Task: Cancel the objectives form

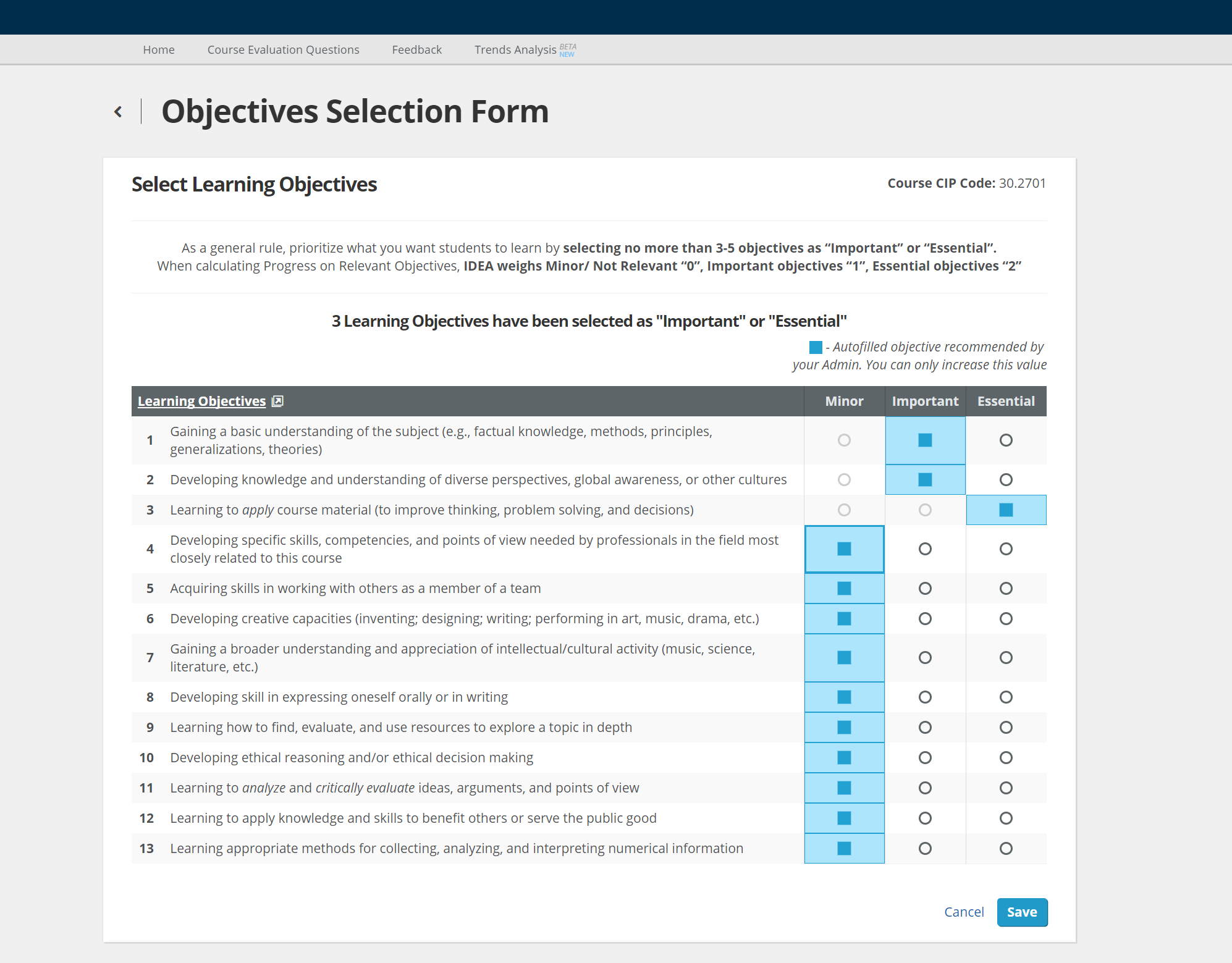Action: [964, 912]
